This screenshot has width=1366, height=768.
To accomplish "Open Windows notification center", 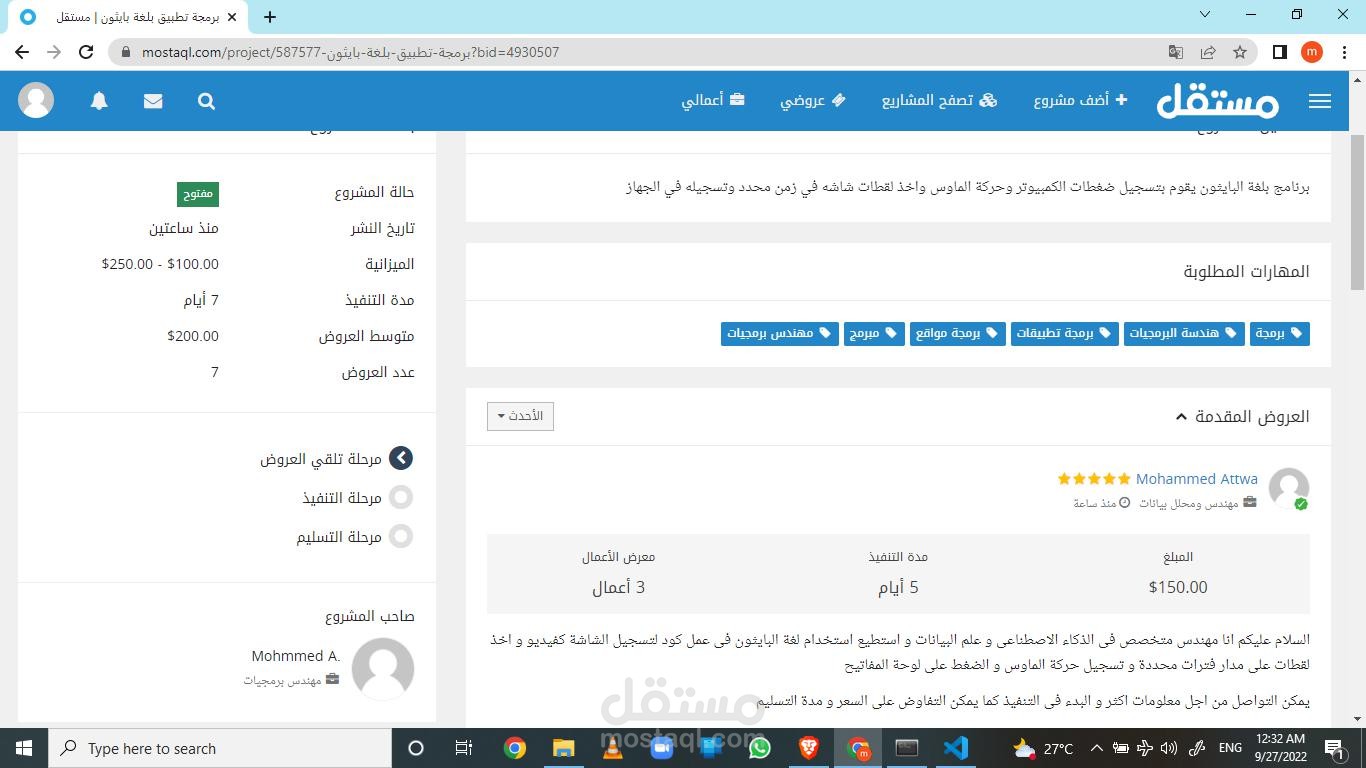I will click(x=1334, y=748).
